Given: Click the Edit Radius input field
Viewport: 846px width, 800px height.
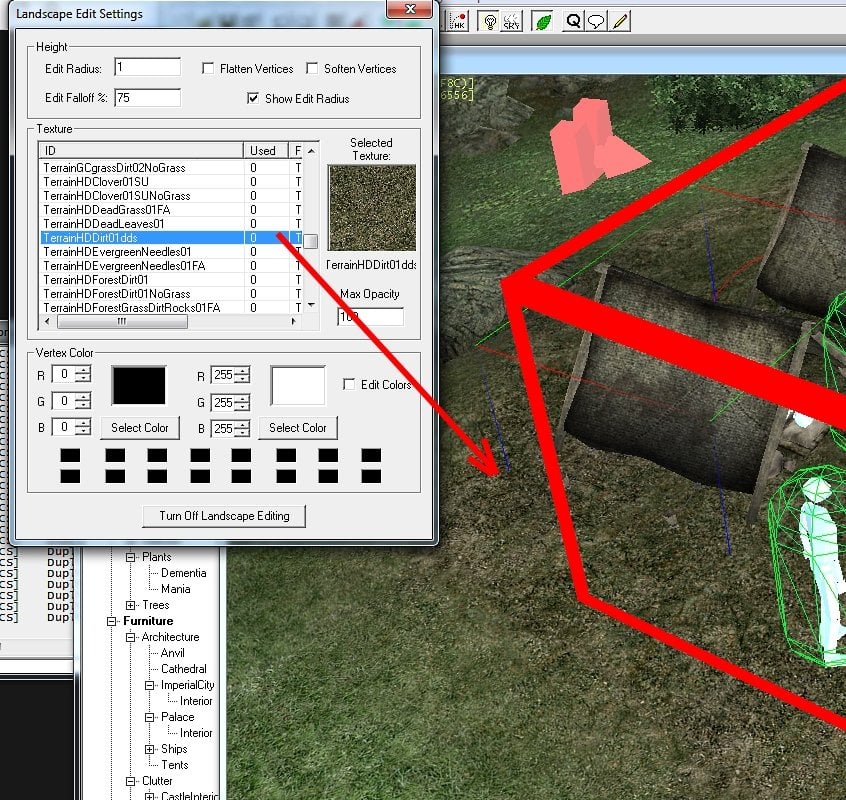Looking at the screenshot, I should [x=147, y=67].
